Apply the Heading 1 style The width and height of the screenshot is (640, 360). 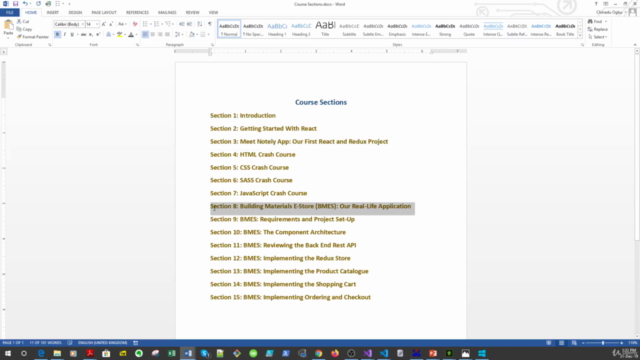click(277, 29)
